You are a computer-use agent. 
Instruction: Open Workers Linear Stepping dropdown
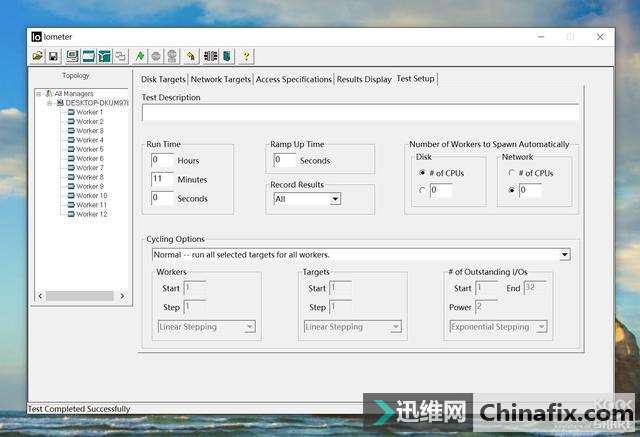(250, 327)
